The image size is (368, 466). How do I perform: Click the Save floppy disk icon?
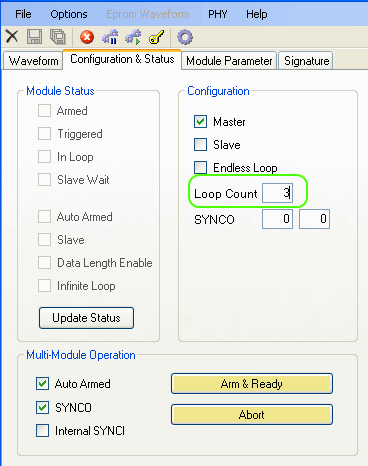tap(34, 37)
